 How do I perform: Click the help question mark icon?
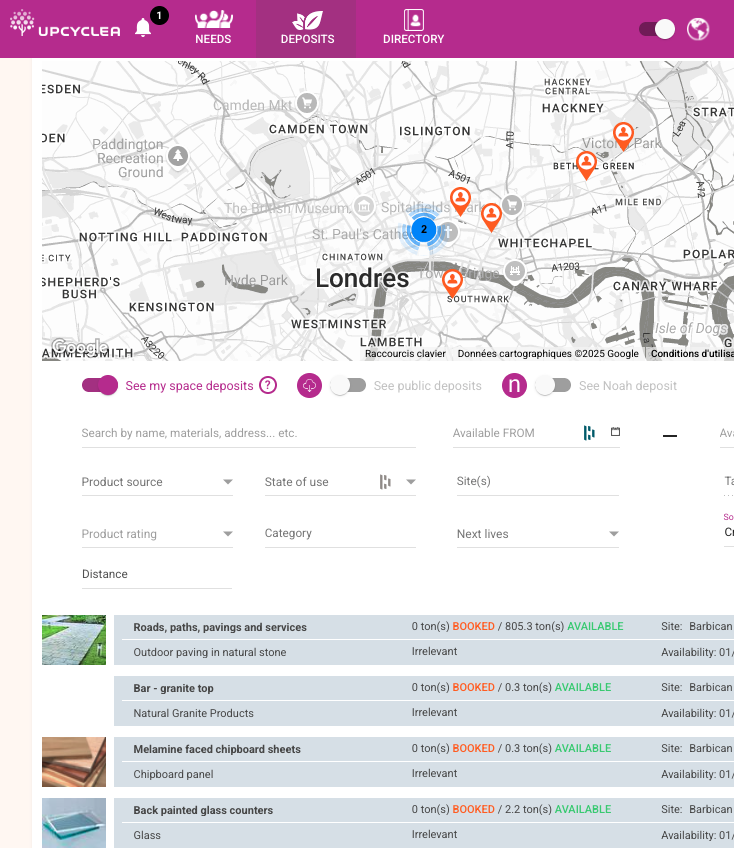pos(267,386)
